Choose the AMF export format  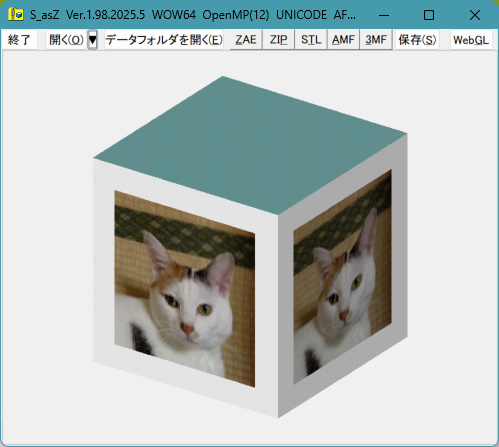[x=344, y=40]
